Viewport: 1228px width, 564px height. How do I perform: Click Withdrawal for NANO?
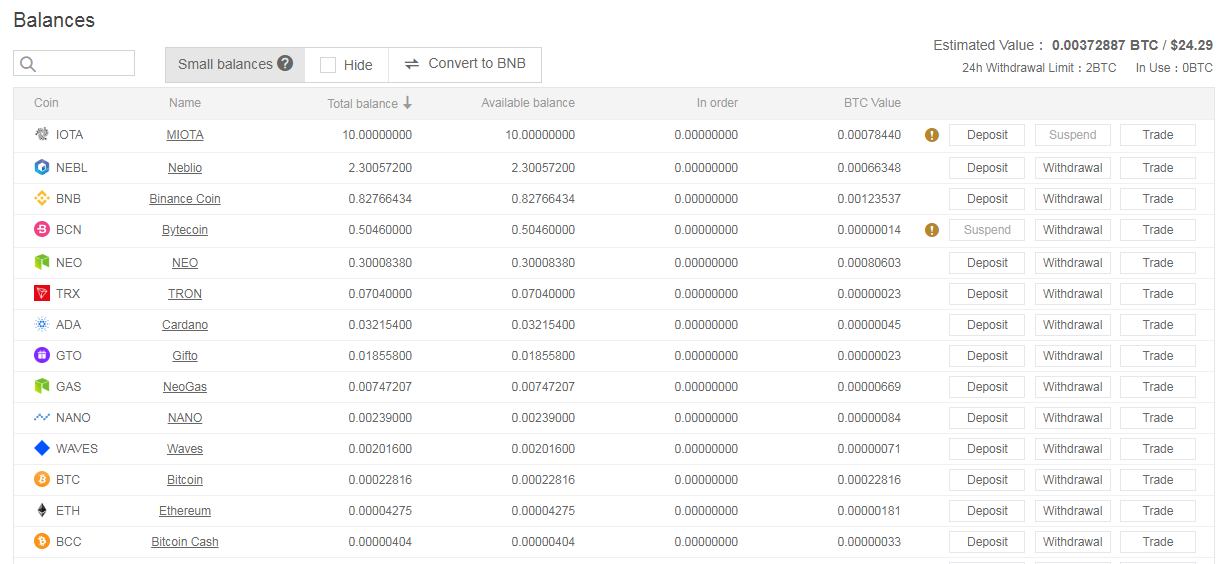tap(1073, 418)
